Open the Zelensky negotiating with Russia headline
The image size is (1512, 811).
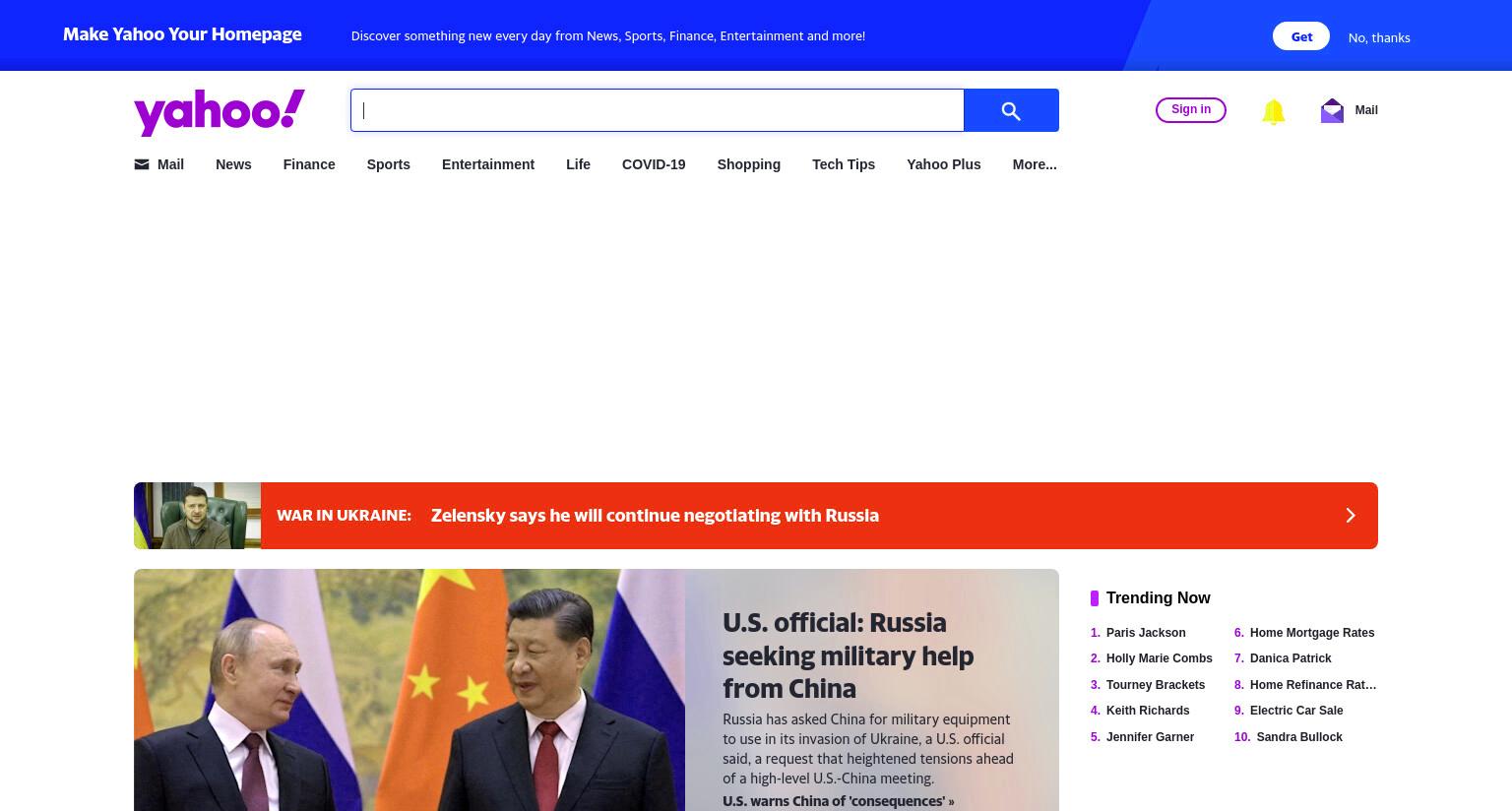point(655,516)
